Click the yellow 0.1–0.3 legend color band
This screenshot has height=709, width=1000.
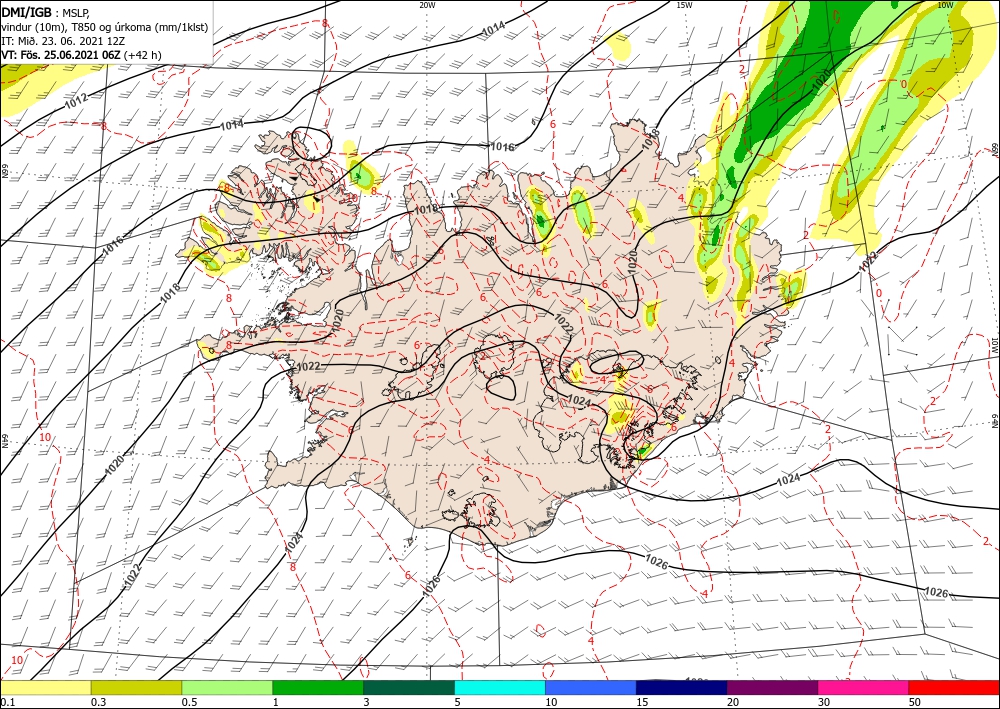tap(45, 687)
